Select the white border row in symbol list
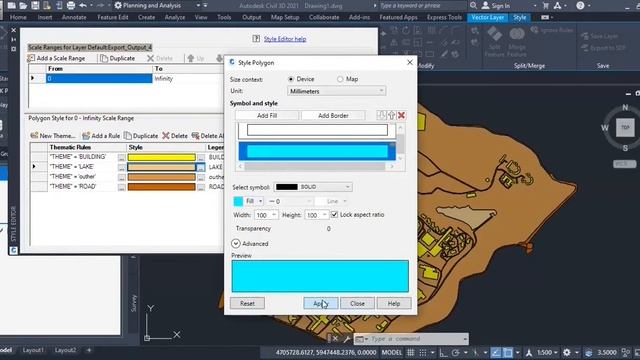Viewport: 640px width, 360px height. pyautogui.click(x=317, y=130)
